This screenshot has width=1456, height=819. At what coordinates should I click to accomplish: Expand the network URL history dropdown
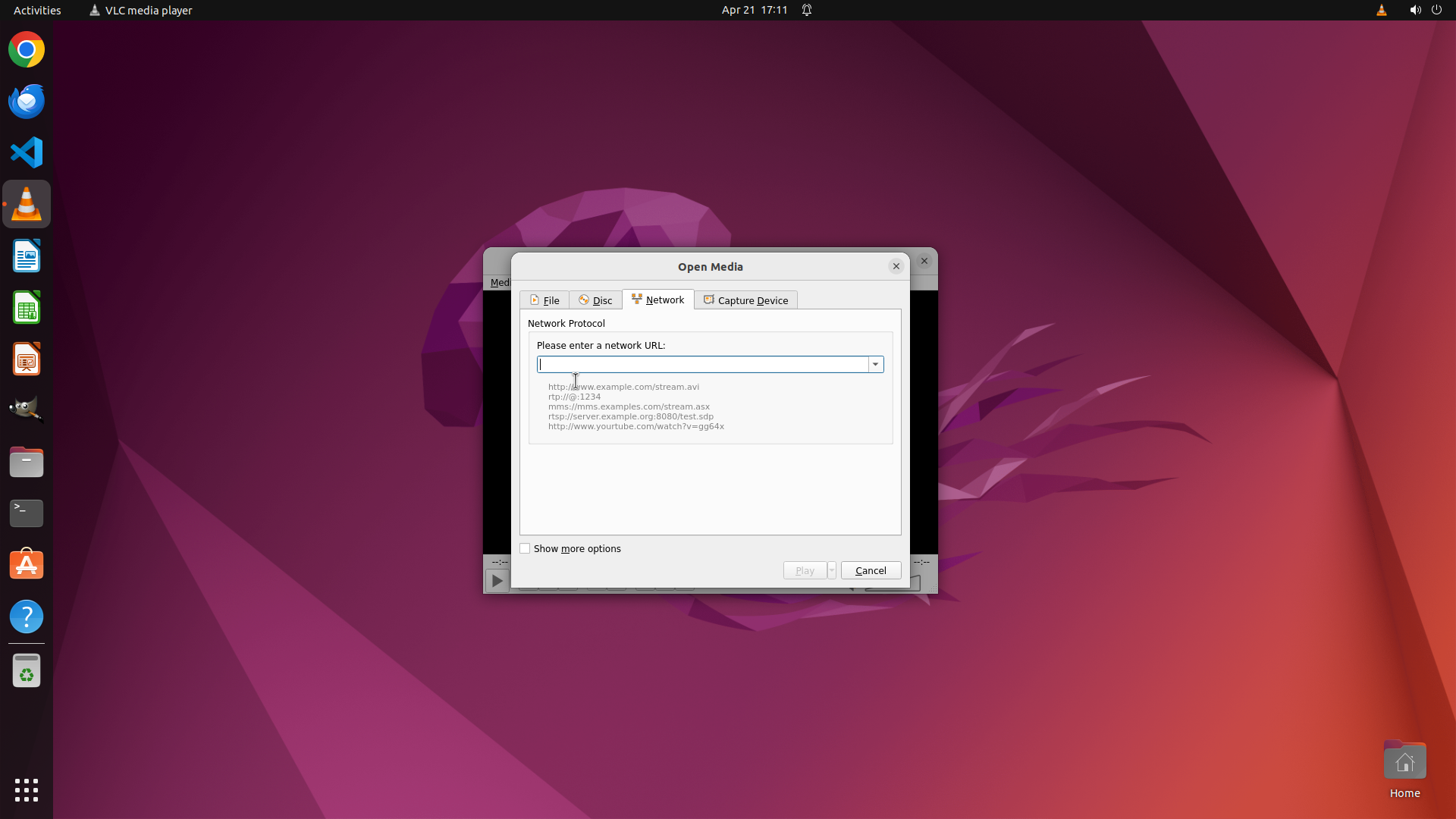[876, 365]
